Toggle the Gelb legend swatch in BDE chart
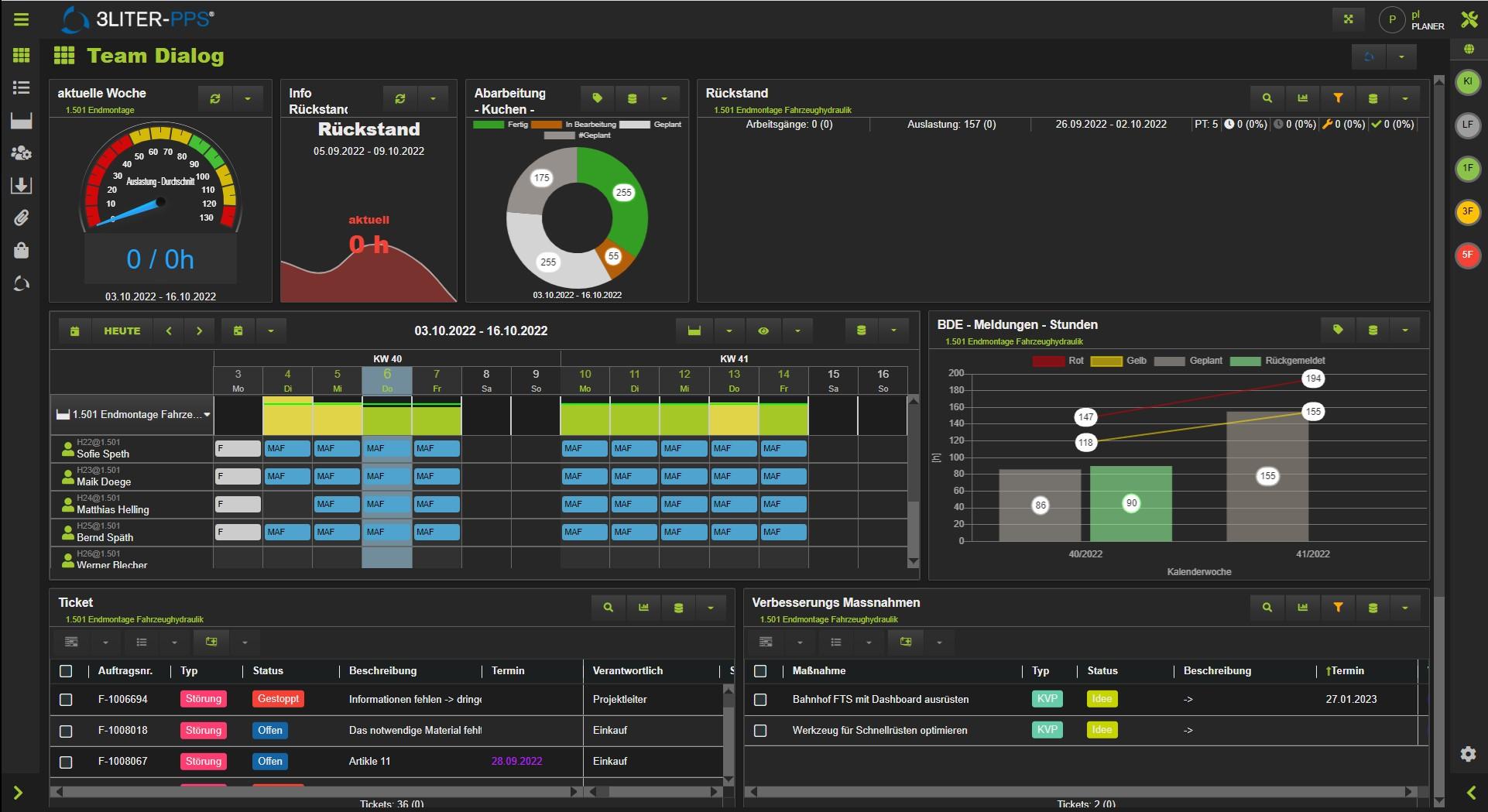Viewport: 1488px width, 812px height. 1106,361
